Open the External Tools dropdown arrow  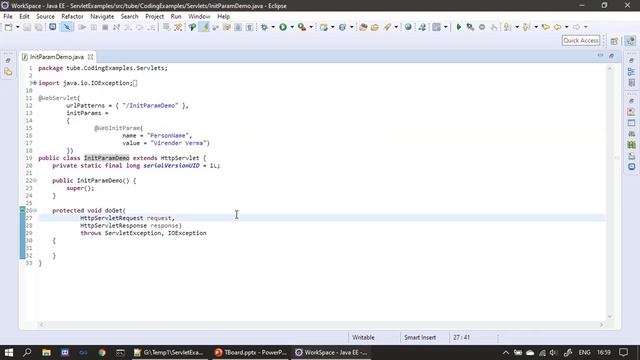click(x=311, y=27)
